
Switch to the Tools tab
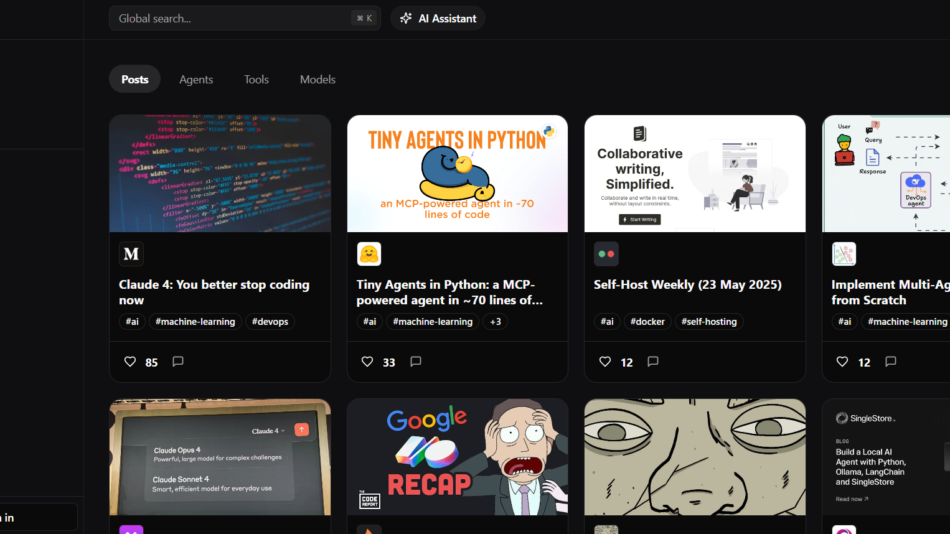pyautogui.click(x=256, y=79)
